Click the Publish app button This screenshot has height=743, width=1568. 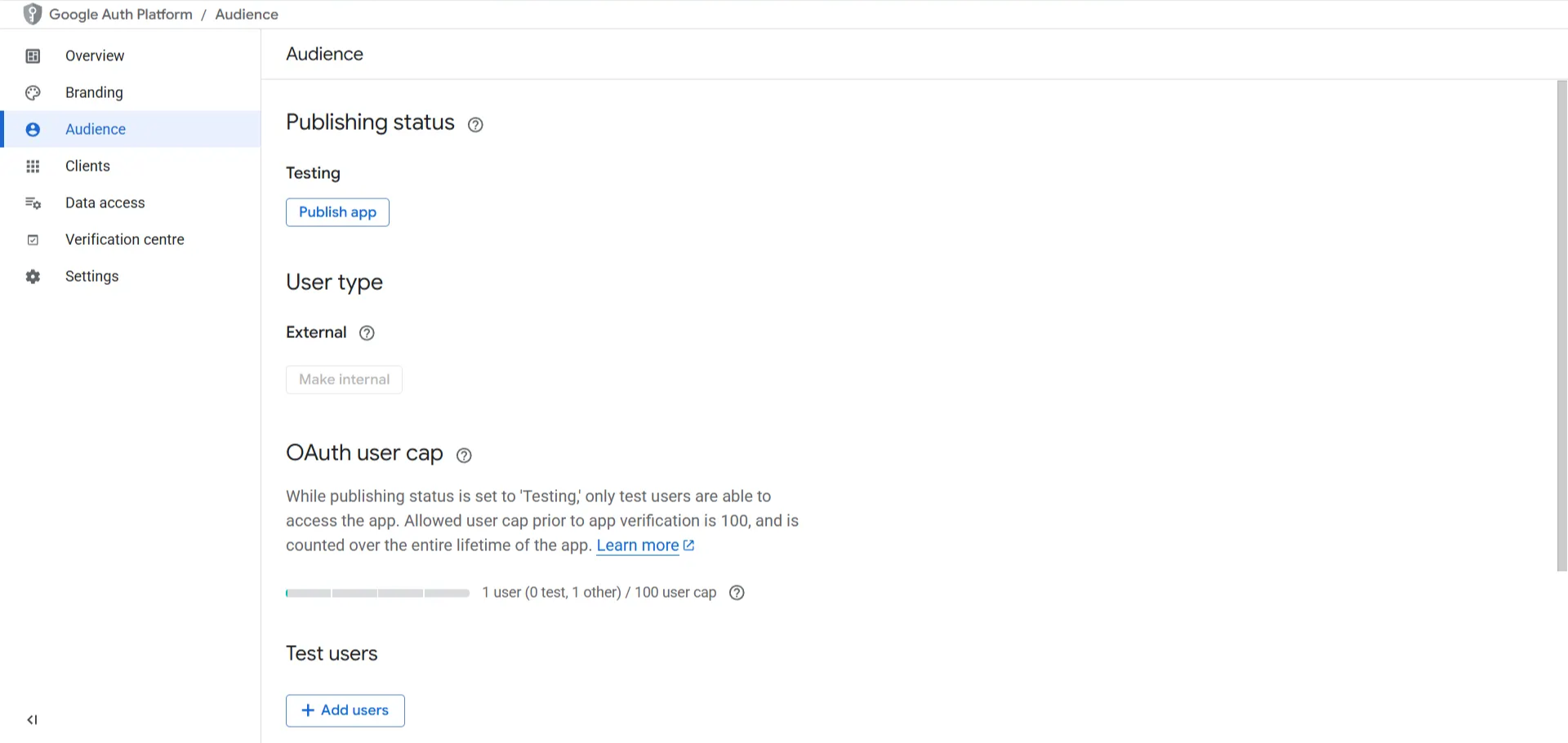[x=337, y=212]
